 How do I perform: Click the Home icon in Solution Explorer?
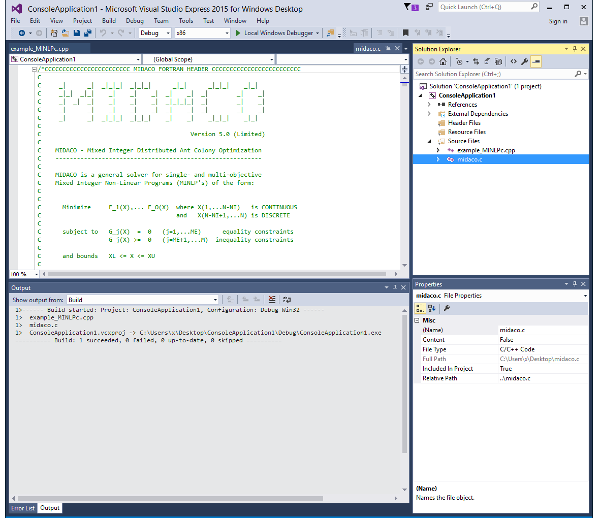tap(443, 62)
